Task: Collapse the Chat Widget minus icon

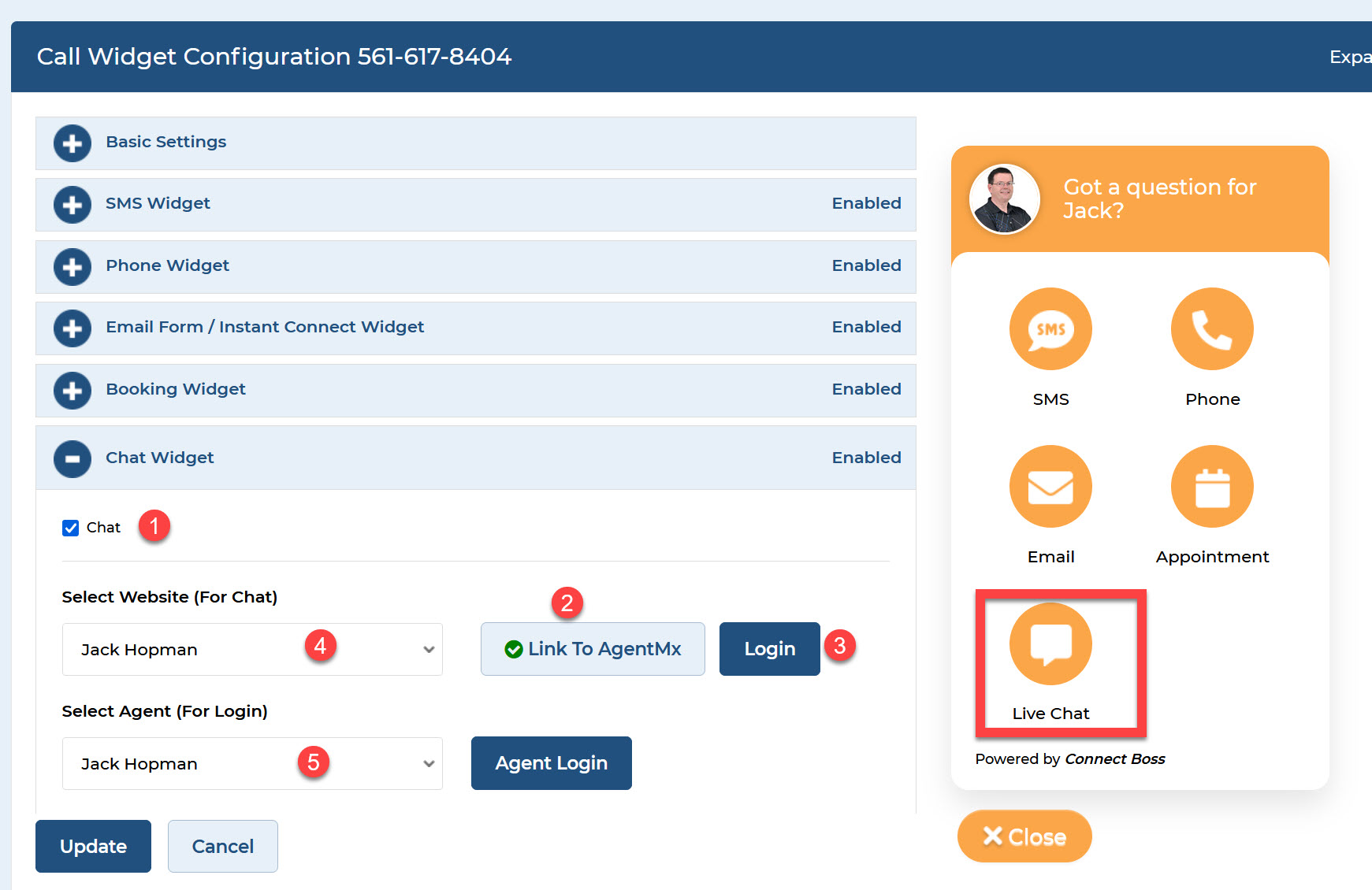Action: click(x=73, y=458)
